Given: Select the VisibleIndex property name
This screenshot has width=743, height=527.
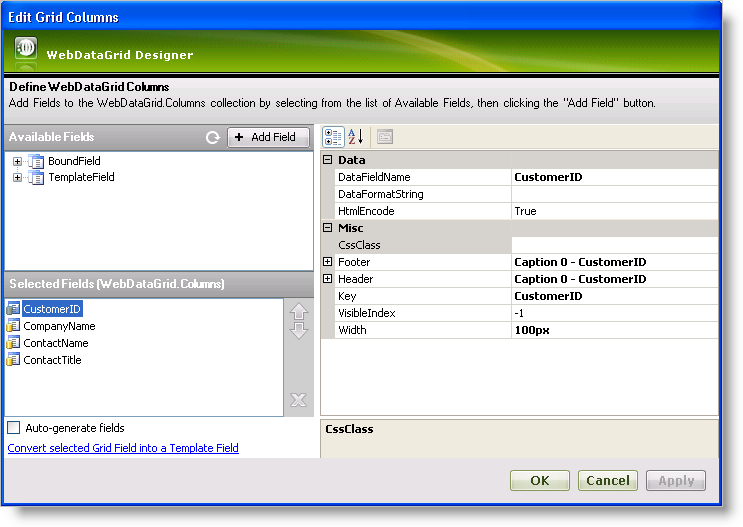Looking at the screenshot, I should pyautogui.click(x=366, y=313).
